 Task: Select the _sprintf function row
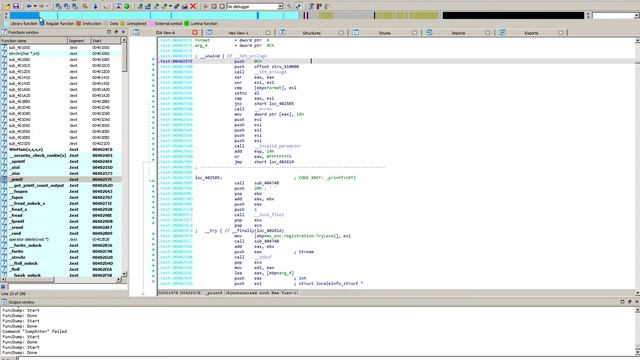coord(61,161)
